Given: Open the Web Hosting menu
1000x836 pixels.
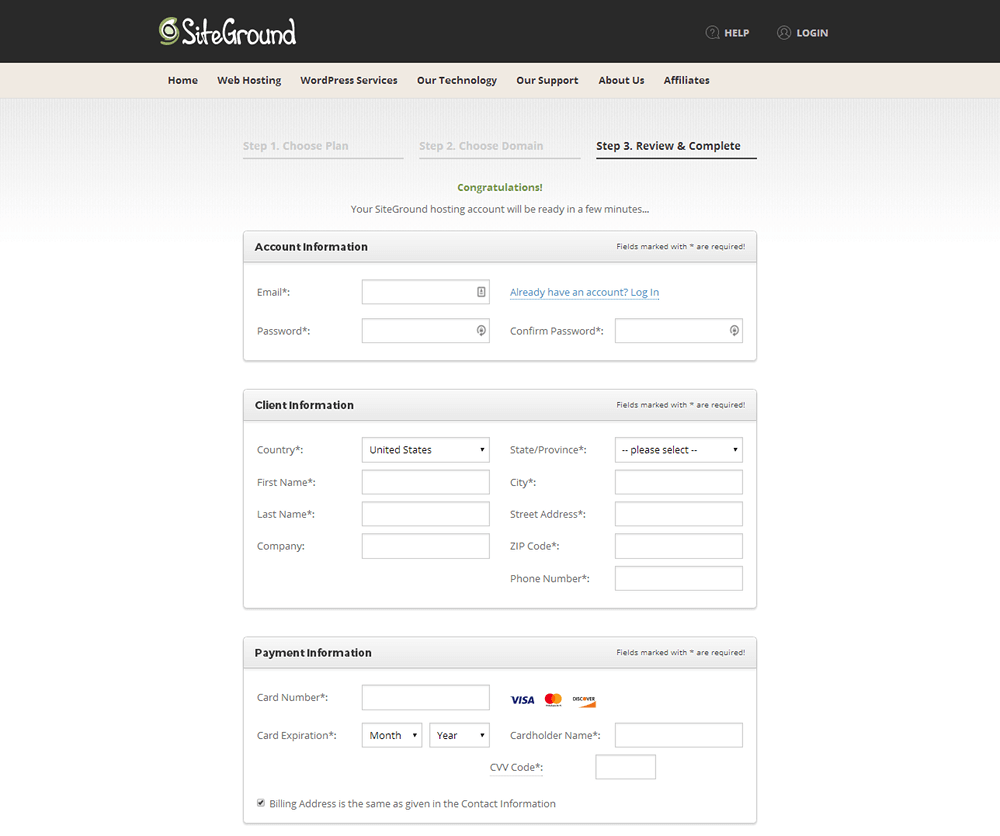Looking at the screenshot, I should pyautogui.click(x=249, y=80).
